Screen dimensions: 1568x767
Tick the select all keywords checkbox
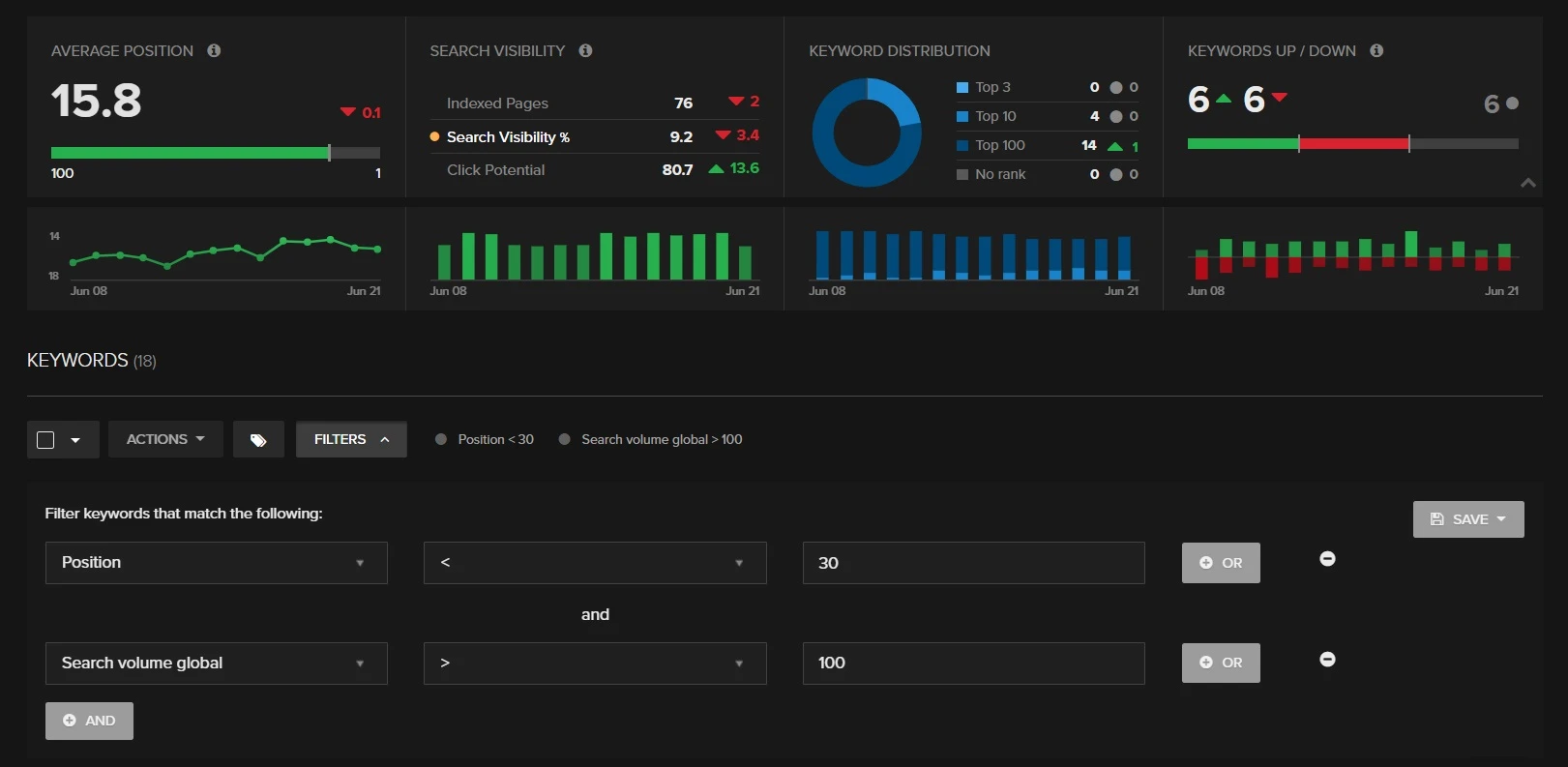click(x=45, y=440)
